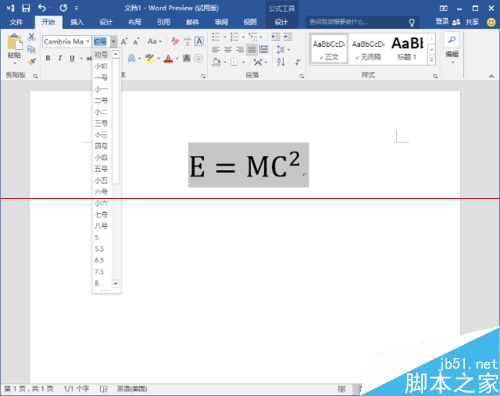Decrease font size with the smaller A
This screenshot has height=396, width=500.
click(136, 41)
